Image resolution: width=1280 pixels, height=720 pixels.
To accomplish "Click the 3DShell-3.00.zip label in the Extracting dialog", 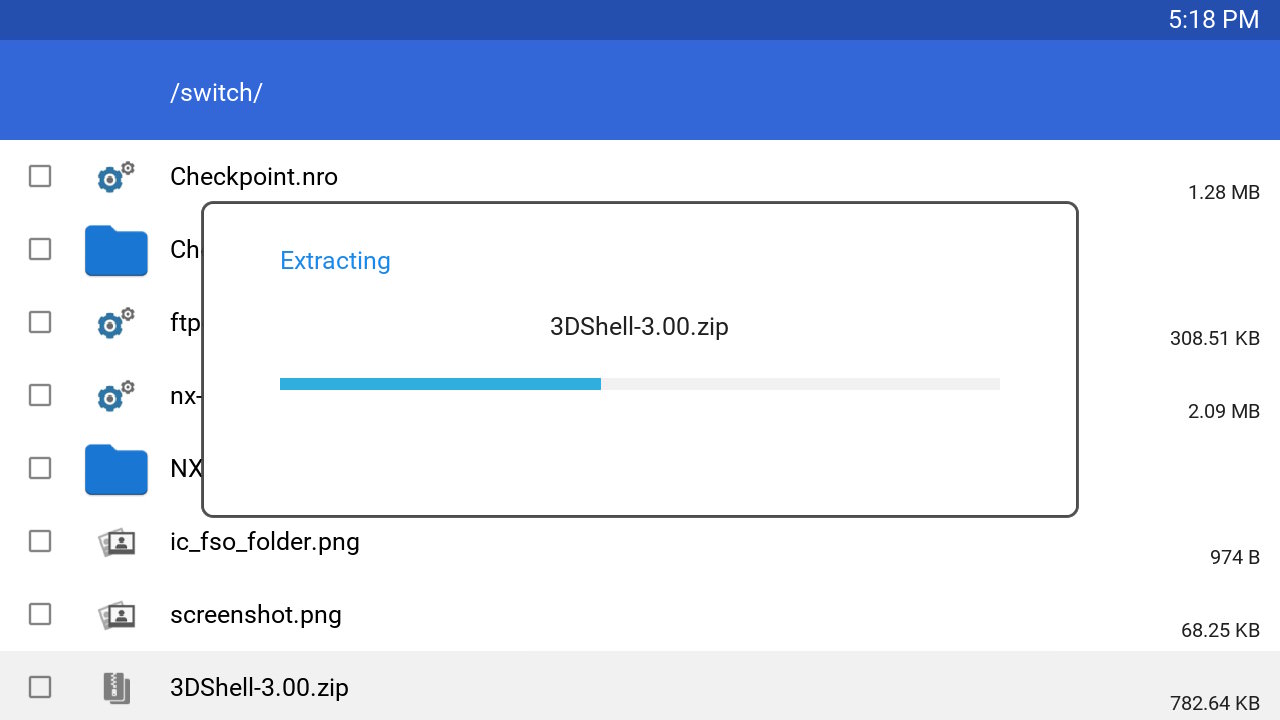I will click(639, 327).
